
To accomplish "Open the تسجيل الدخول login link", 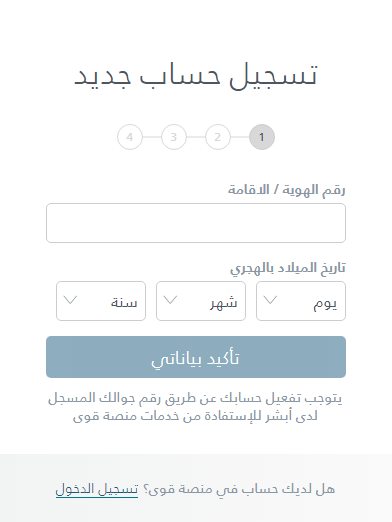I will coord(97,489).
